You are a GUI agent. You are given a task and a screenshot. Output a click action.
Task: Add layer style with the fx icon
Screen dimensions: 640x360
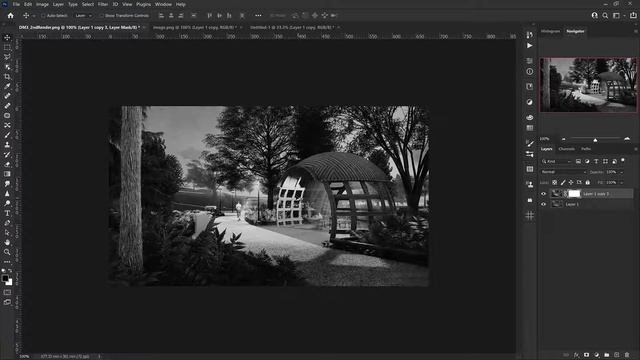[x=576, y=355]
